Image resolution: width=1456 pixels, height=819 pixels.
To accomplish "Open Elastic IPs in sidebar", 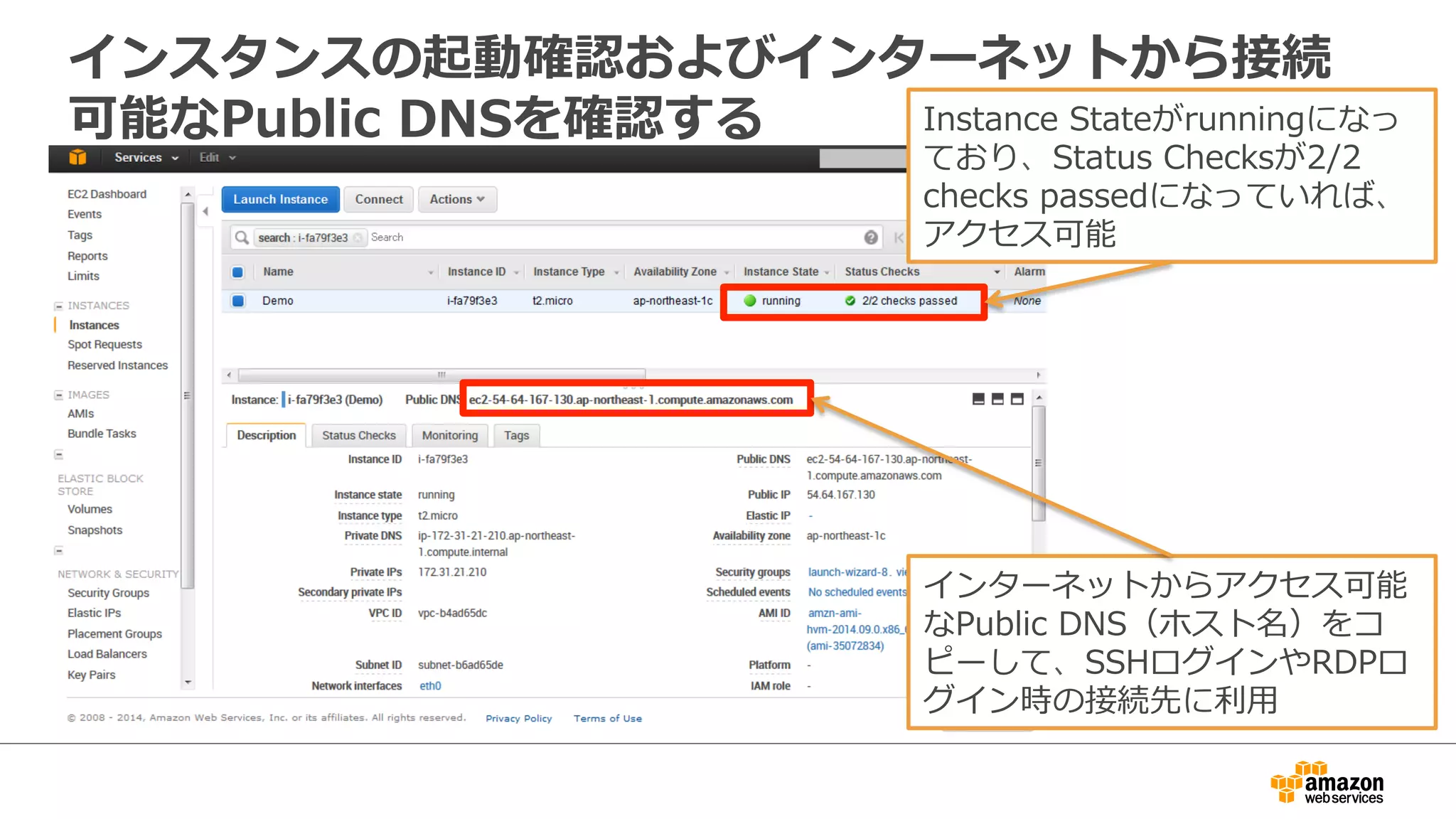I will pos(94,613).
